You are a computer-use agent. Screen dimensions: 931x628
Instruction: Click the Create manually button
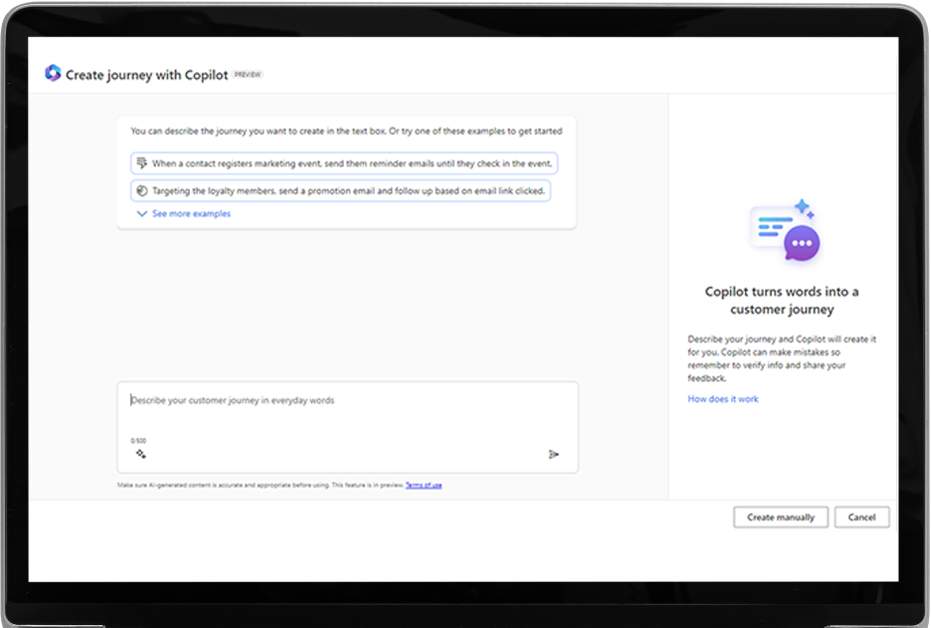781,517
